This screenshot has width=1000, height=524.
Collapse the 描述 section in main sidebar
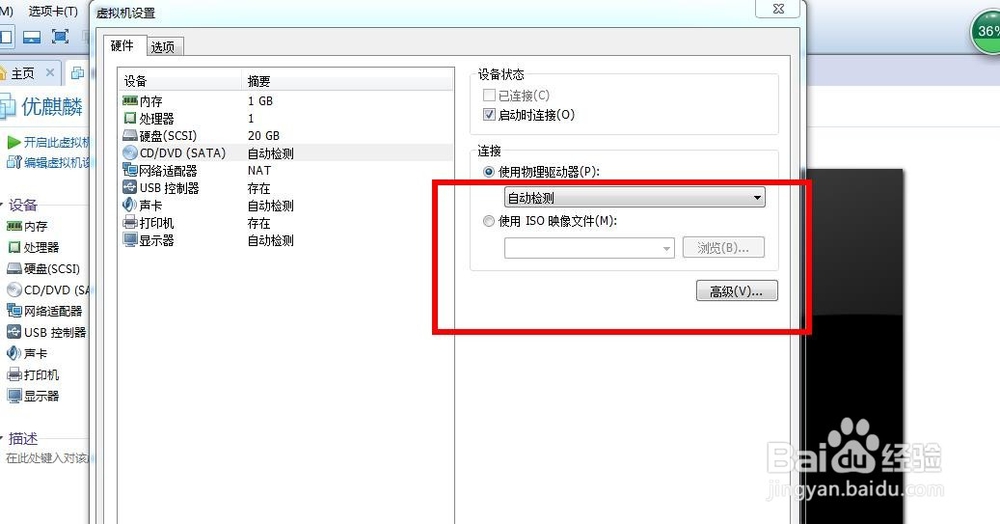tap(3, 439)
